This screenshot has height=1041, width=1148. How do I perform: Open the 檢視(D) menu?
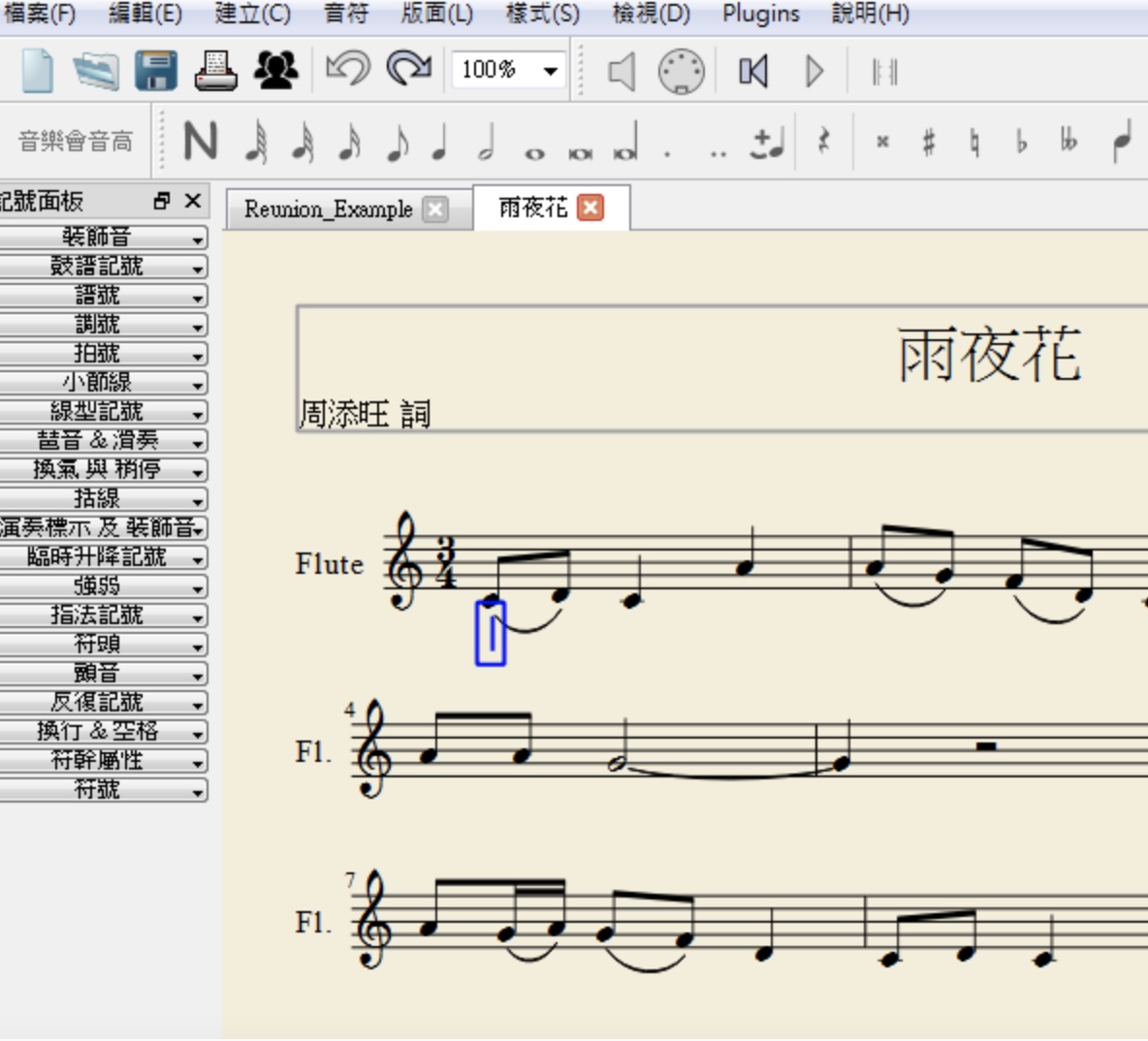(651, 14)
